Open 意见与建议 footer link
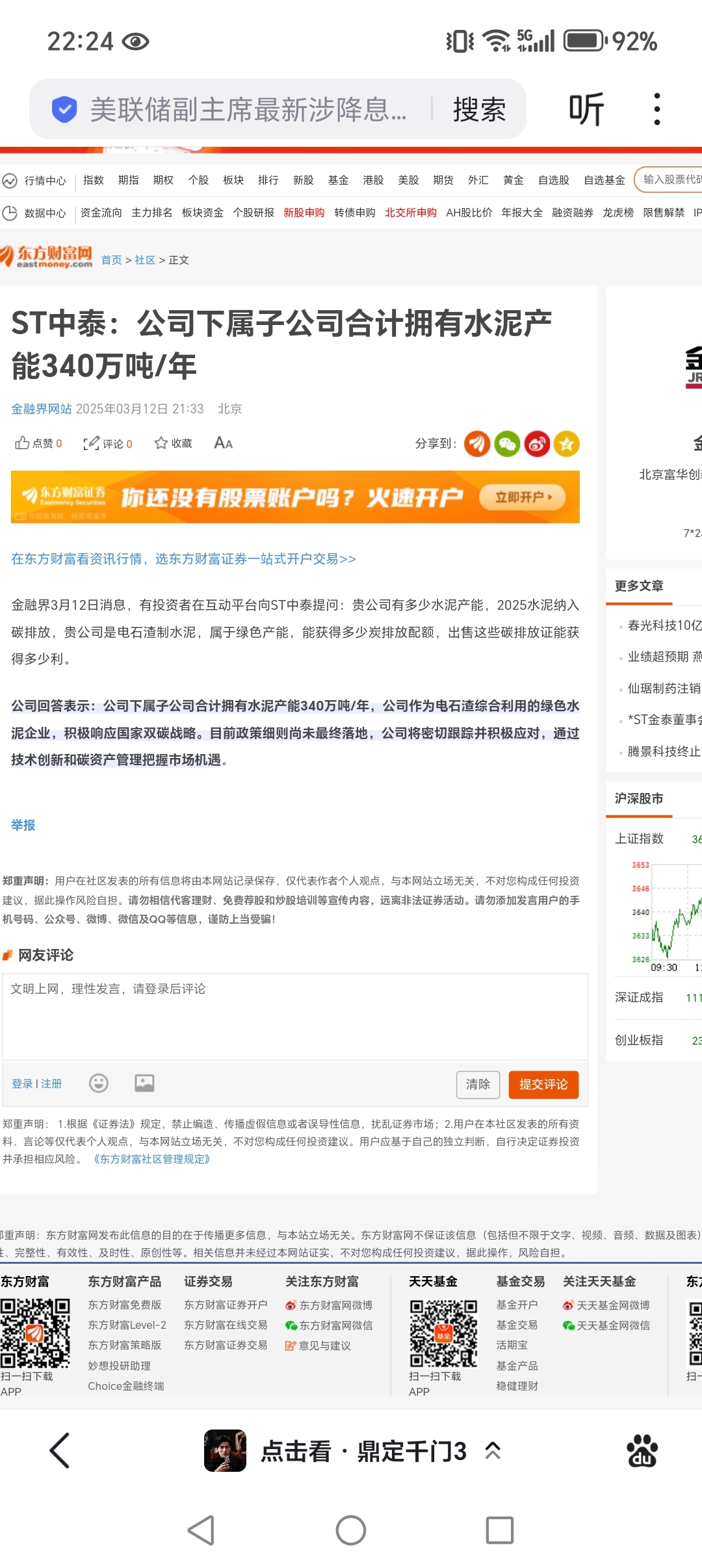This screenshot has height=1568, width=702. [318, 1346]
